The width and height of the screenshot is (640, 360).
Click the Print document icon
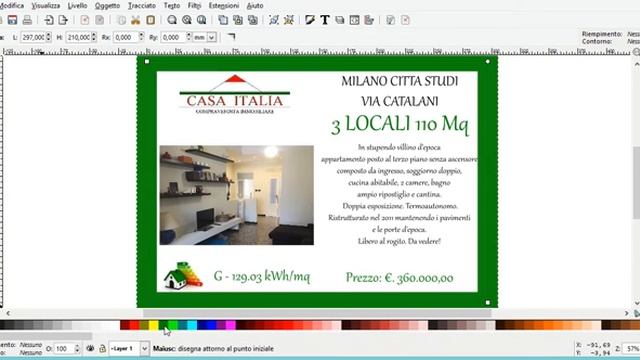coord(27,20)
